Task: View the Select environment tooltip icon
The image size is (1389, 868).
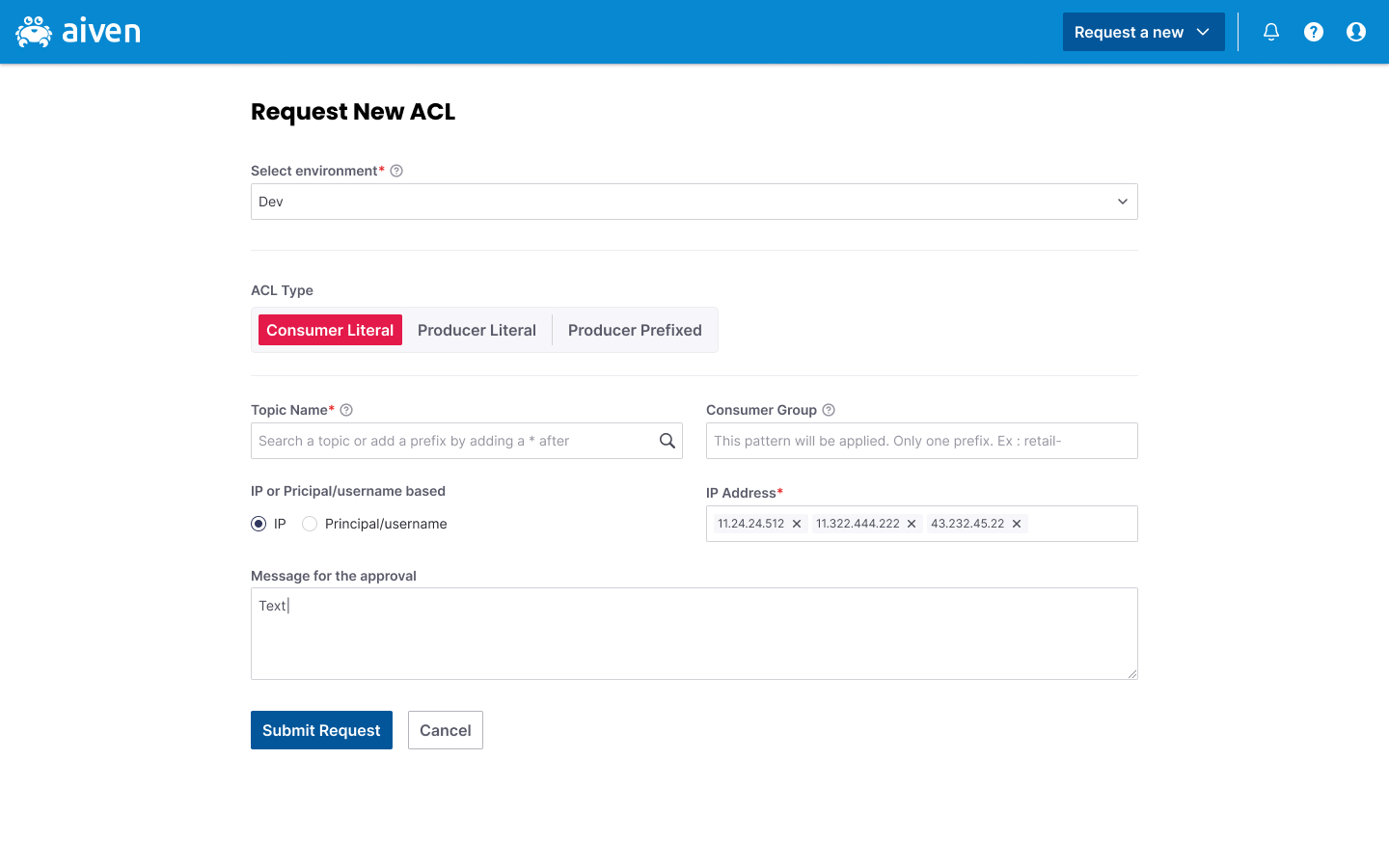Action: 396,170
